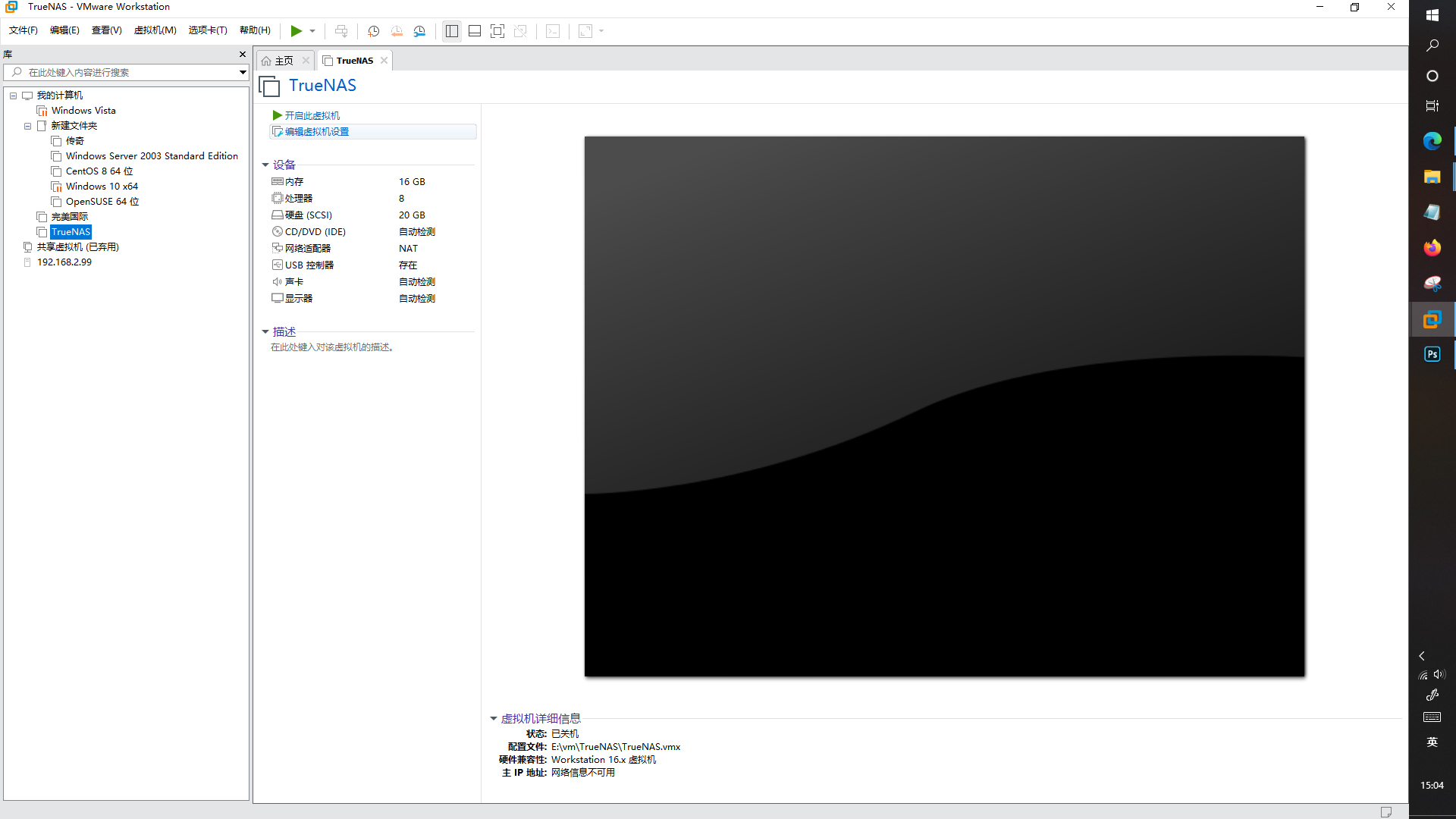Open Windows search icon on taskbar
The height and width of the screenshot is (819, 1456).
tap(1432, 45)
